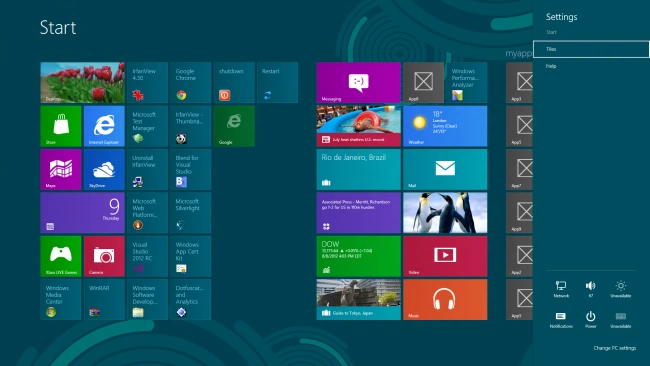Click the Uninstall IrfanView tile

(148, 170)
